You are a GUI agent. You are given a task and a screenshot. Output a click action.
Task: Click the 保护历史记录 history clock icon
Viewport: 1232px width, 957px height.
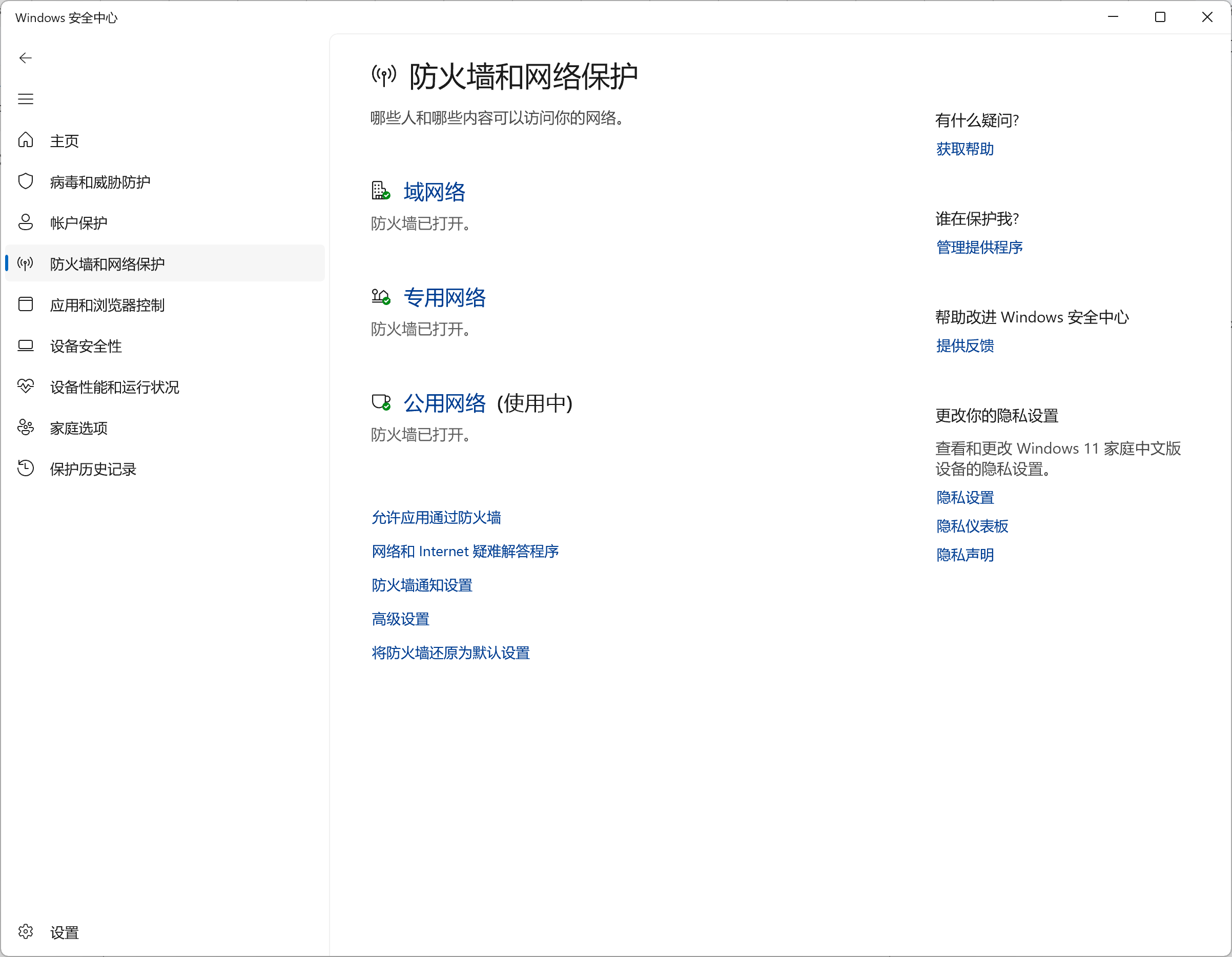pos(26,469)
